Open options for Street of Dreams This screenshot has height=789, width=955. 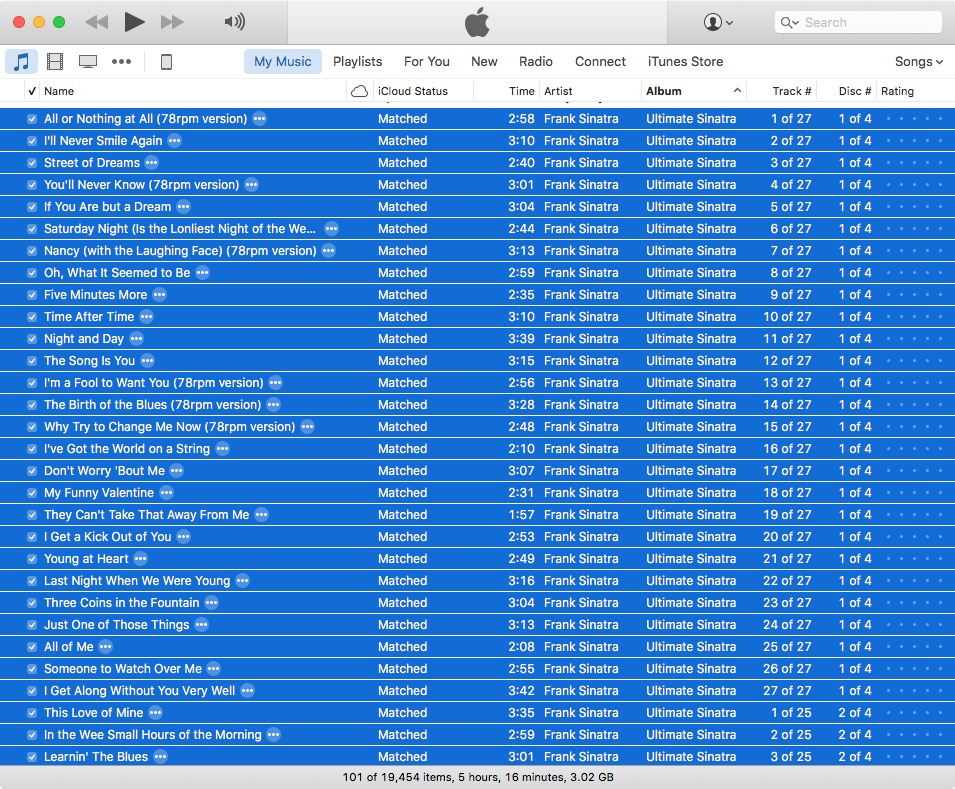click(x=152, y=163)
